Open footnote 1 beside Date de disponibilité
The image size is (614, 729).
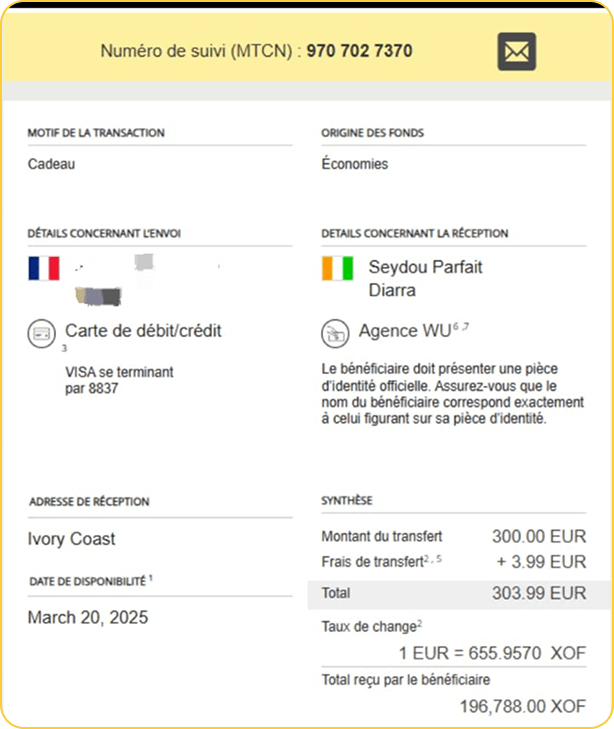[150, 577]
